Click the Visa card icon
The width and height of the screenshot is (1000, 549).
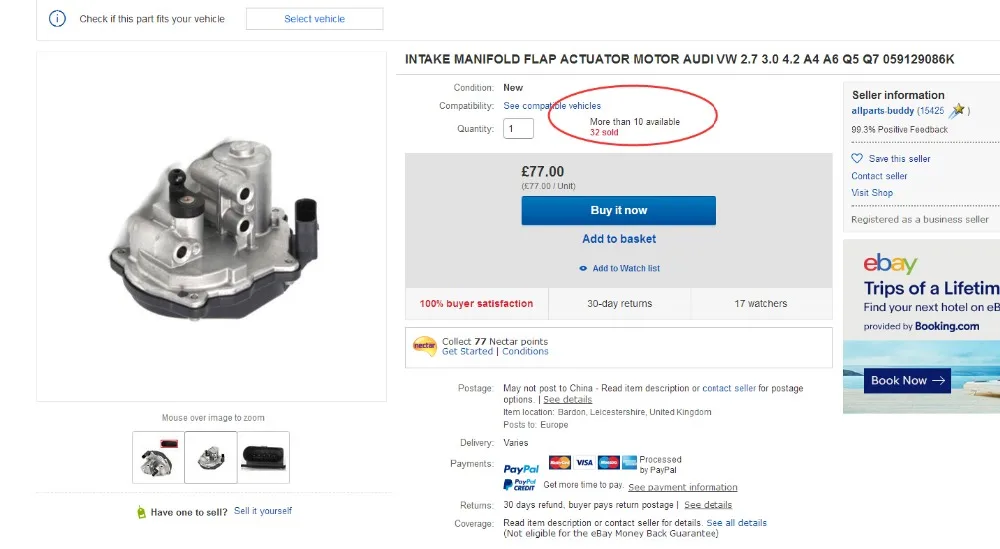click(x=584, y=462)
